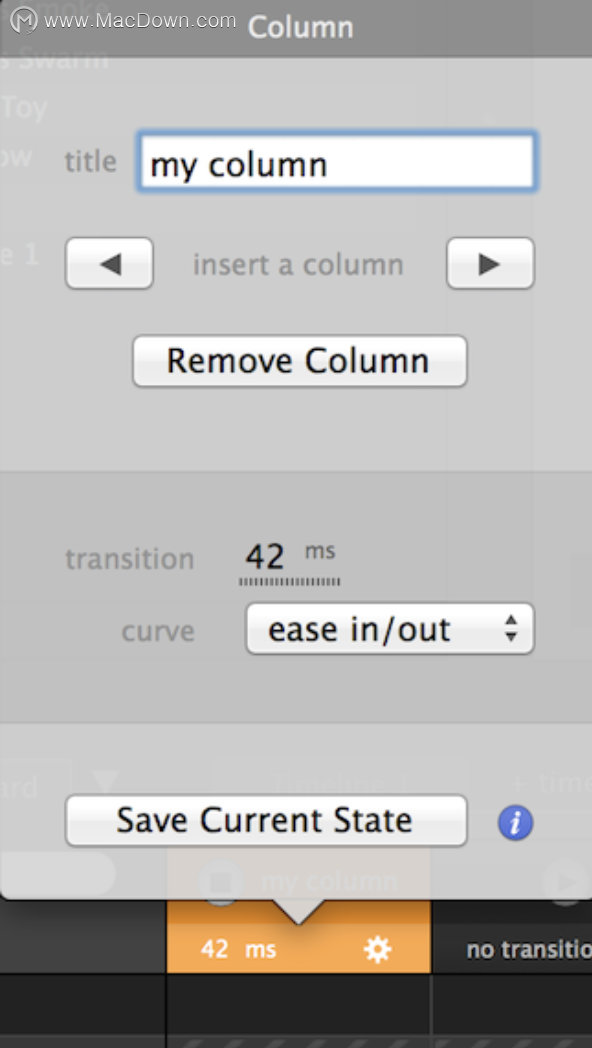Click the insert a column label
592x1048 pixels.
pos(299,265)
